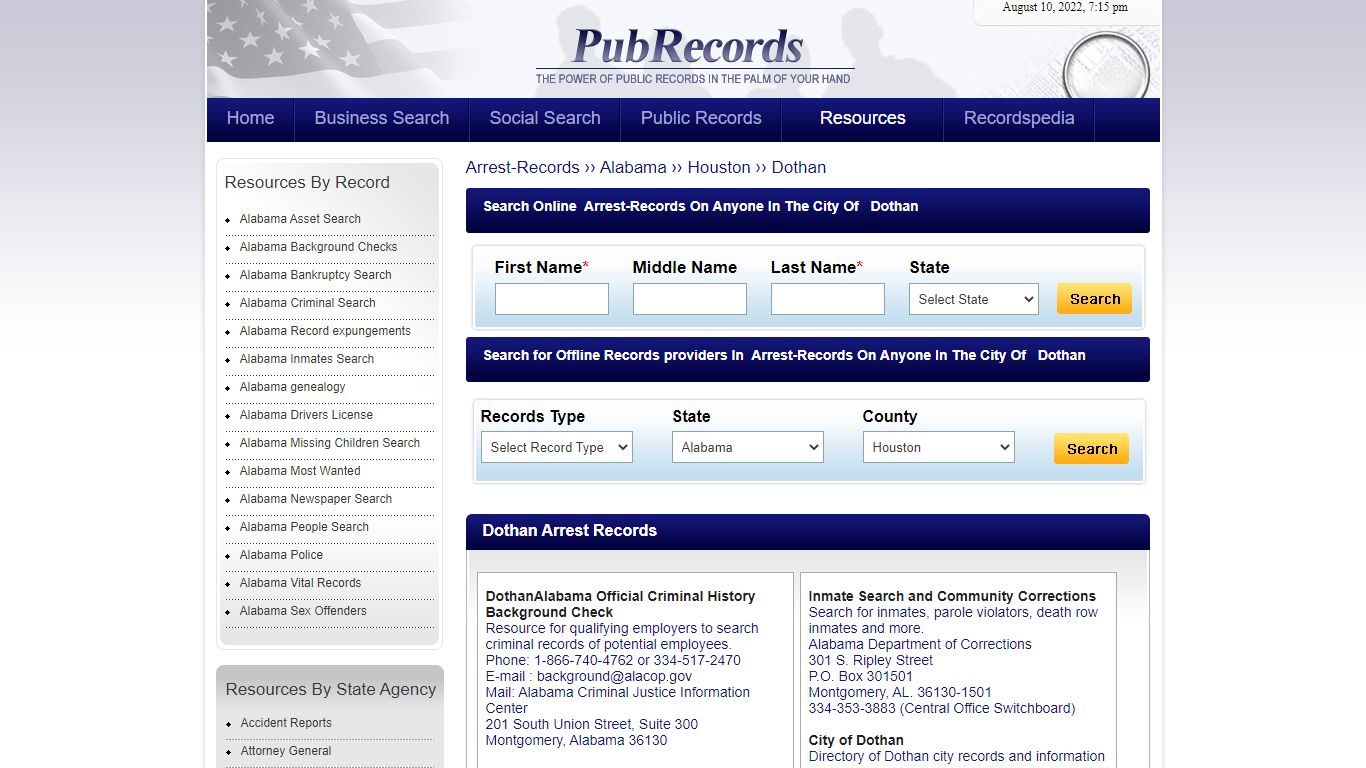Focus the Last Name input field

(828, 299)
